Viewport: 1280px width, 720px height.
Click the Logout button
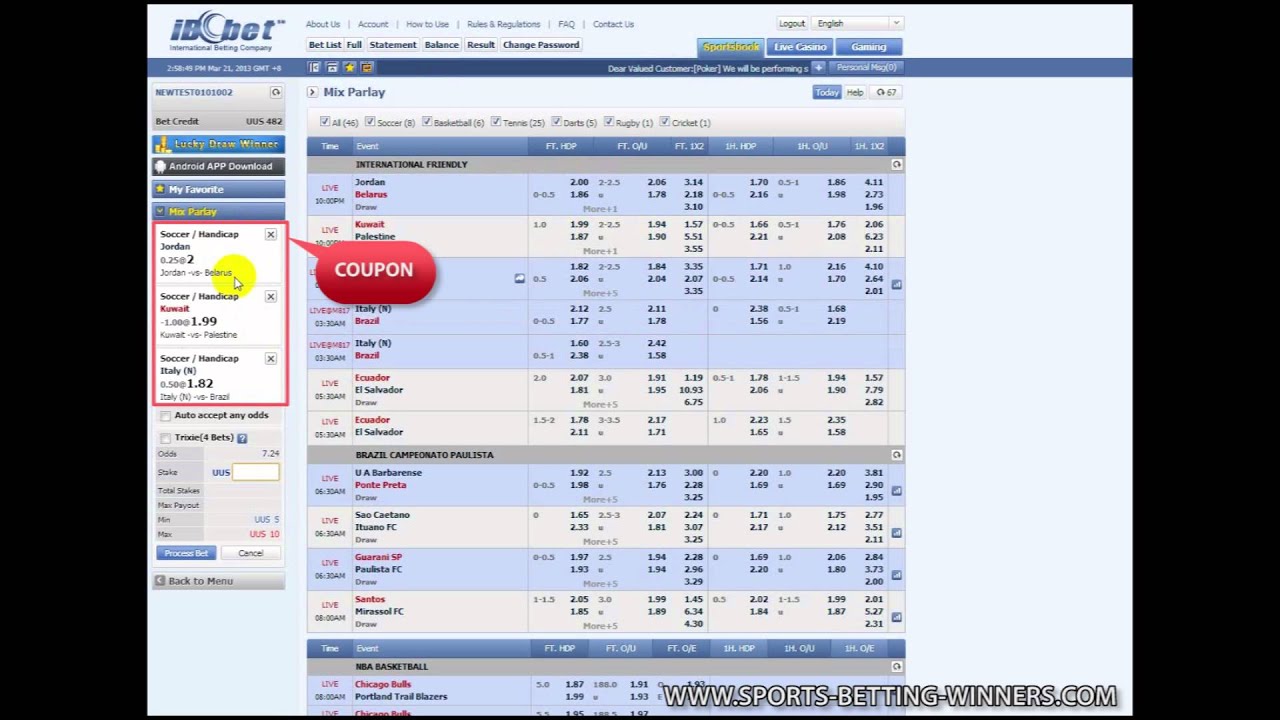[792, 23]
